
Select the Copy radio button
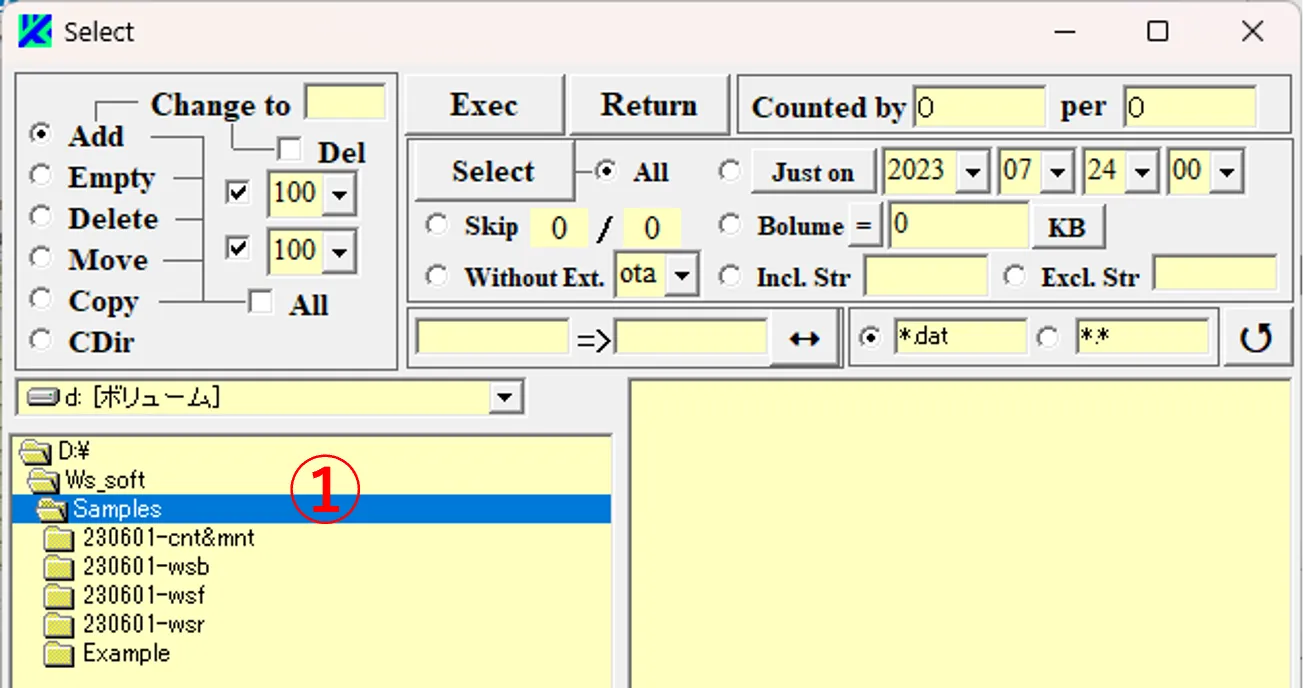click(x=40, y=298)
